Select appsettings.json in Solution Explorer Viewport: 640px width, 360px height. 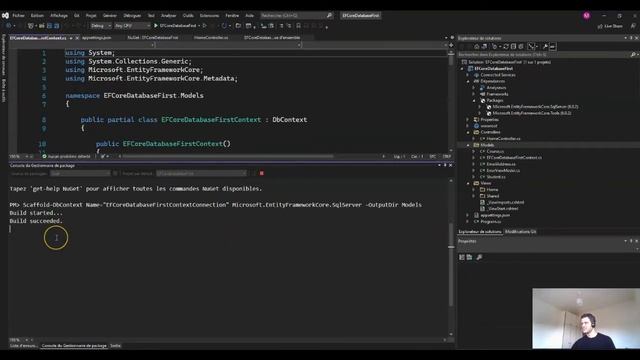coord(495,215)
